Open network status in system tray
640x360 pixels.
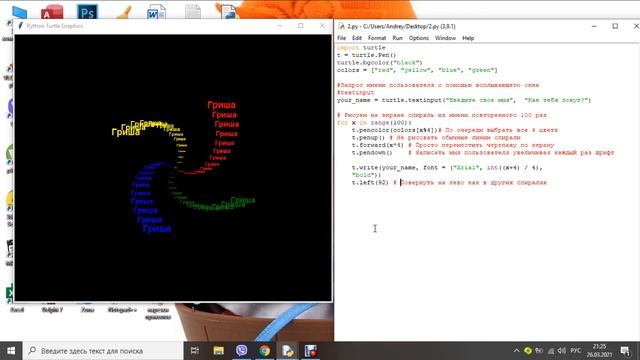click(x=551, y=351)
